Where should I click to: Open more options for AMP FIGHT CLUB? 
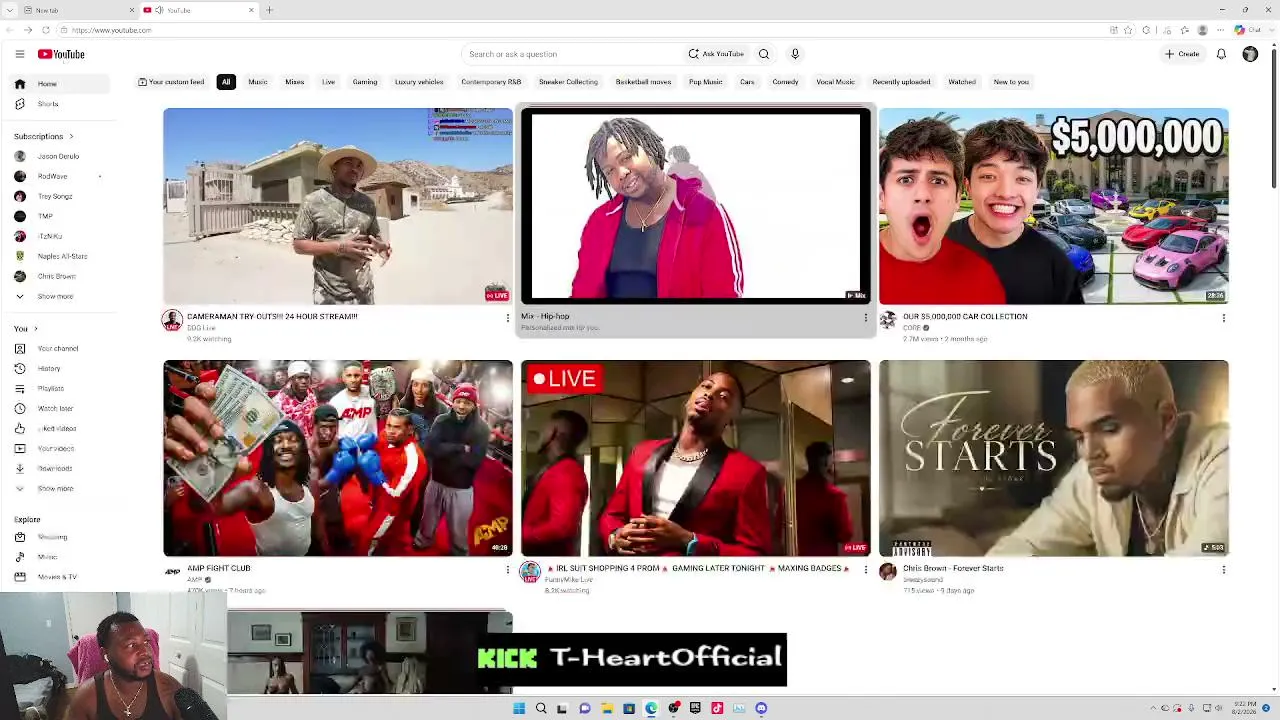[507, 570]
